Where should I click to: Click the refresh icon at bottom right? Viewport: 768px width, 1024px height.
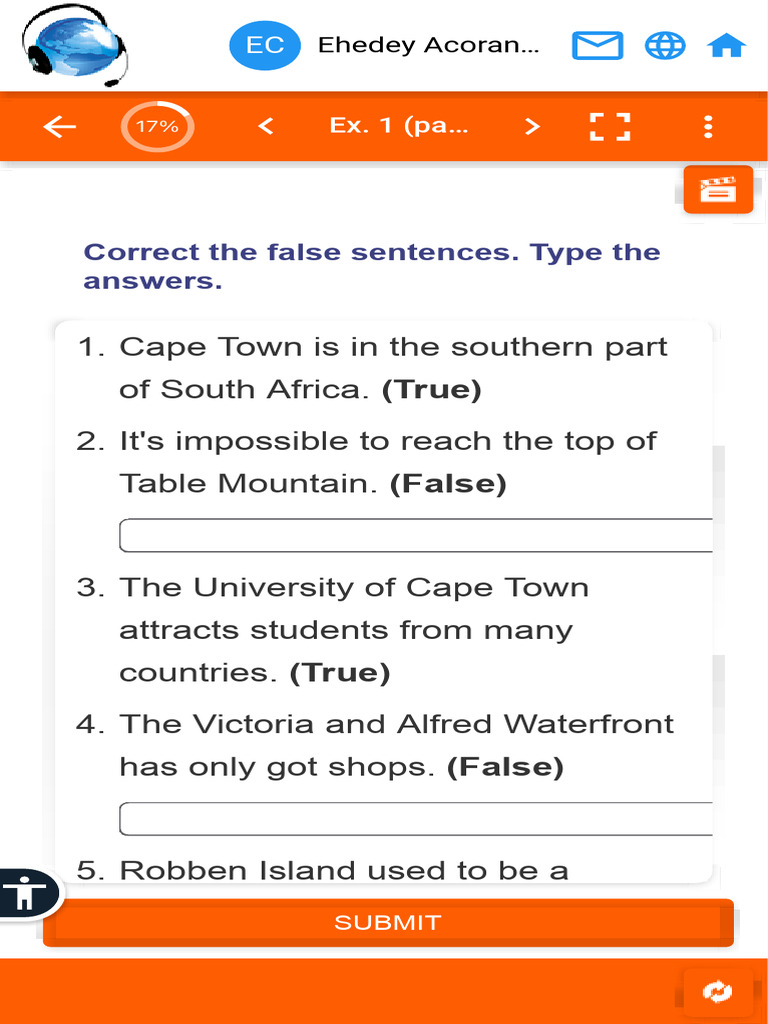pos(717,991)
